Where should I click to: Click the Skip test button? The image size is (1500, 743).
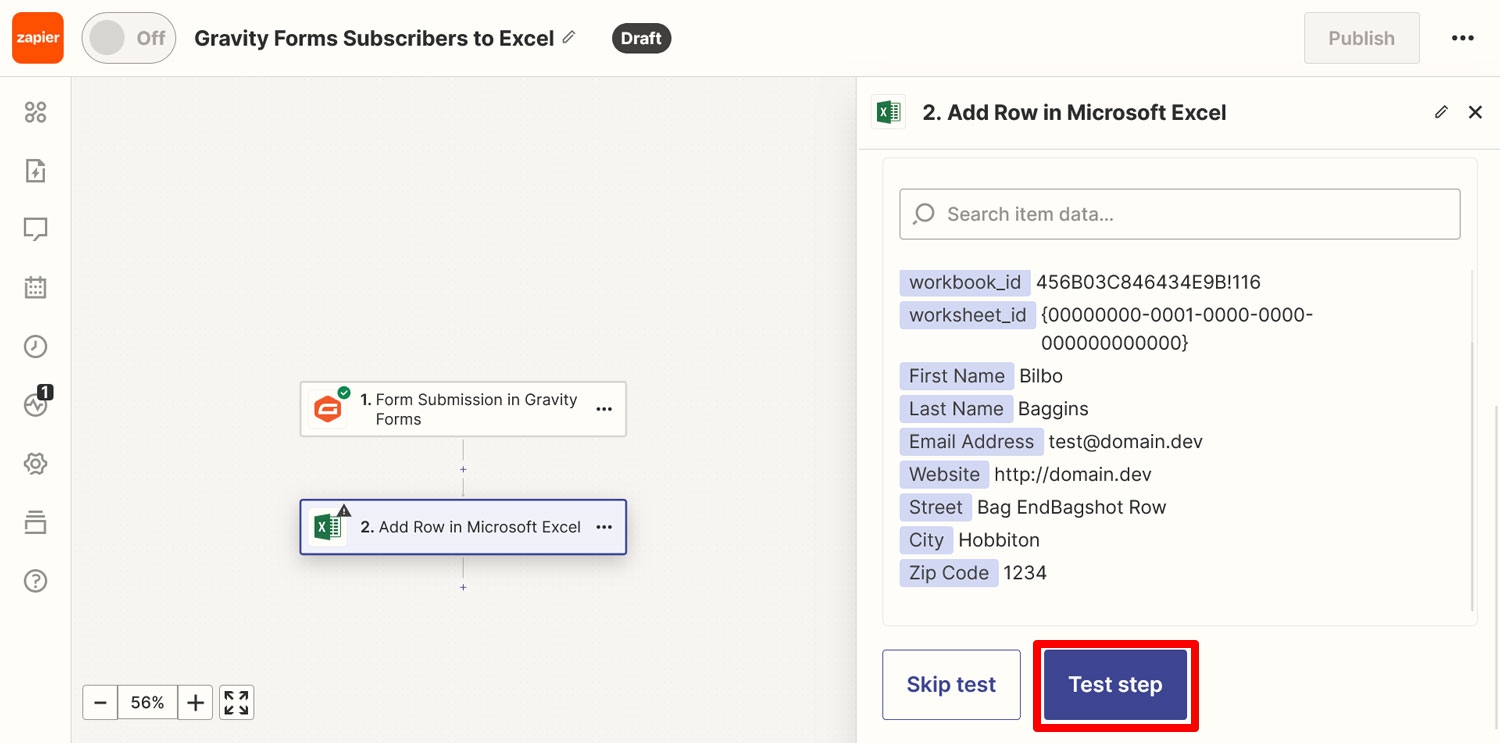click(951, 685)
